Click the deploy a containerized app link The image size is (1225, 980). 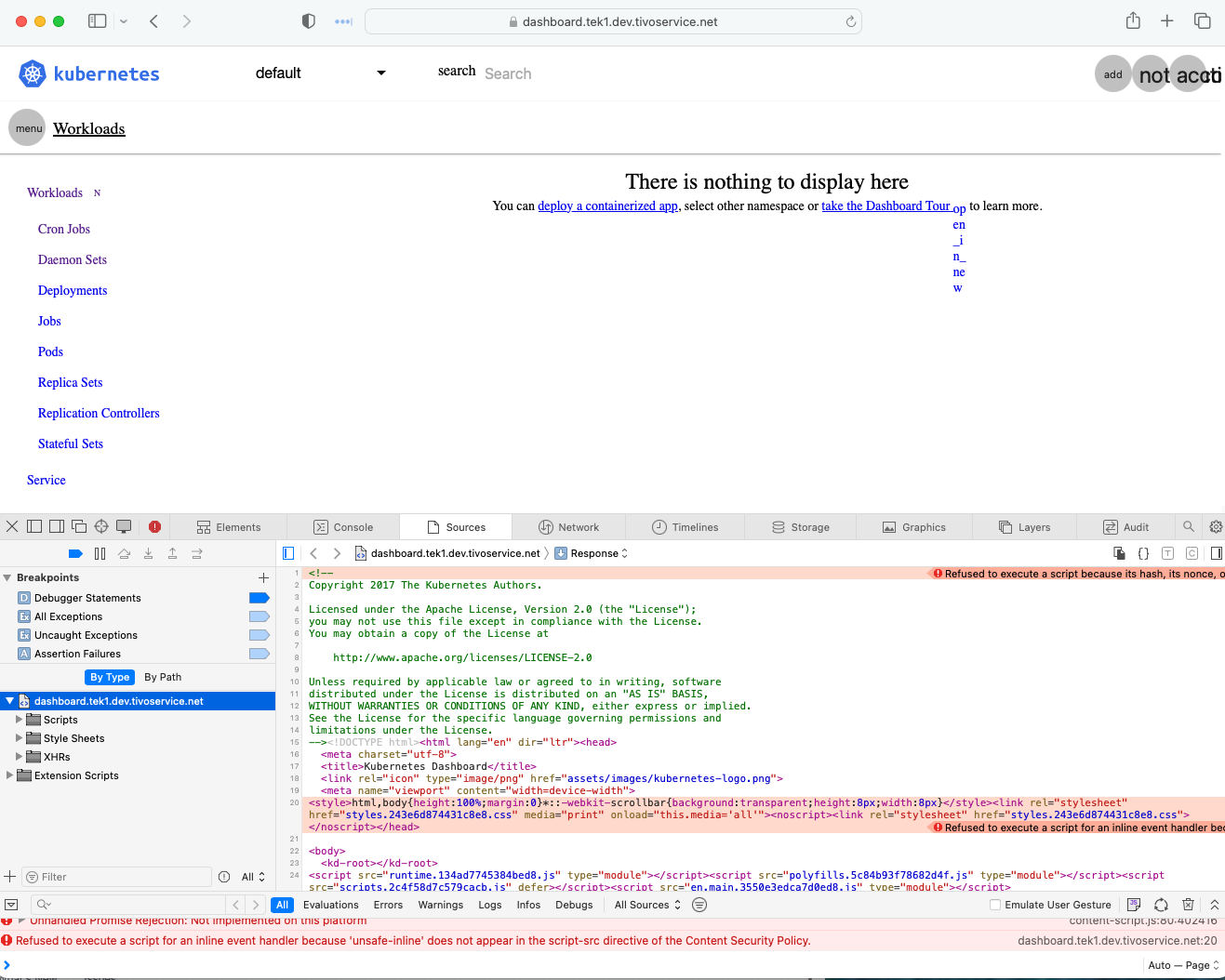607,205
